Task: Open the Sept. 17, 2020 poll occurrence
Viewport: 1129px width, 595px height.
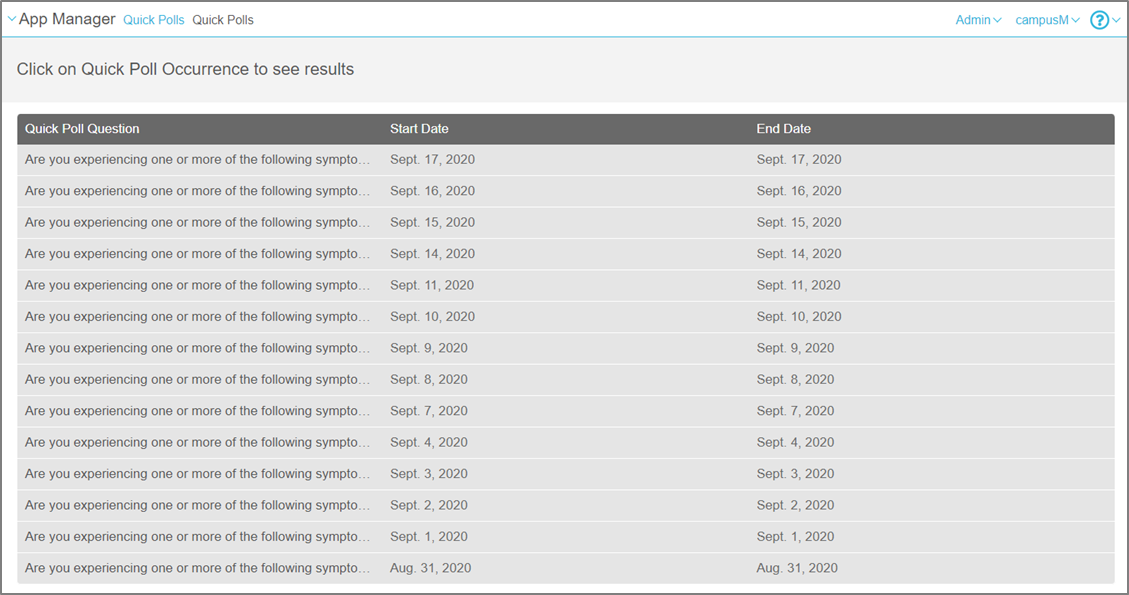Action: 198,160
